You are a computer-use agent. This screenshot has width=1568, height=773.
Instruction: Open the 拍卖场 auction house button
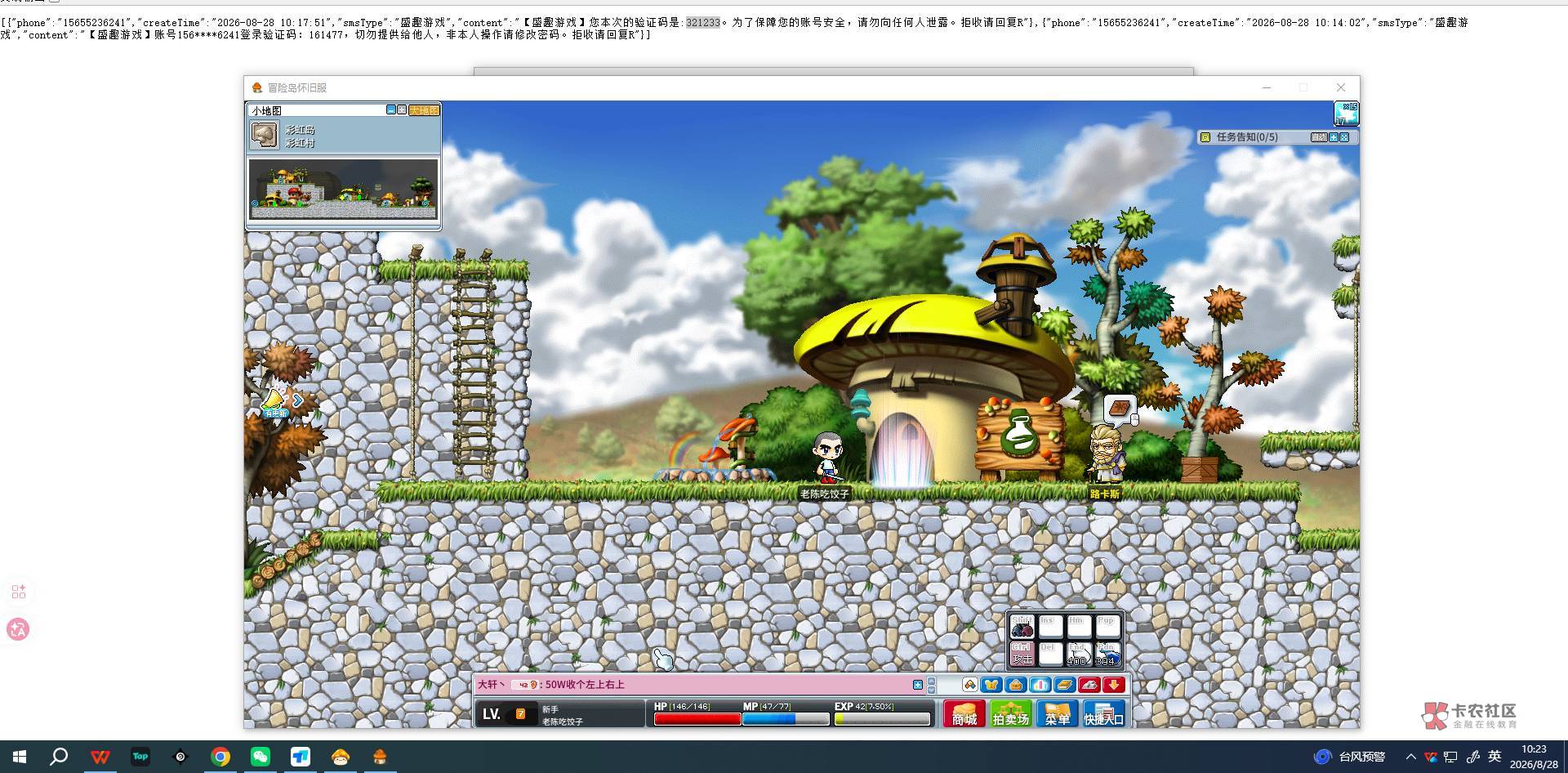1010,713
